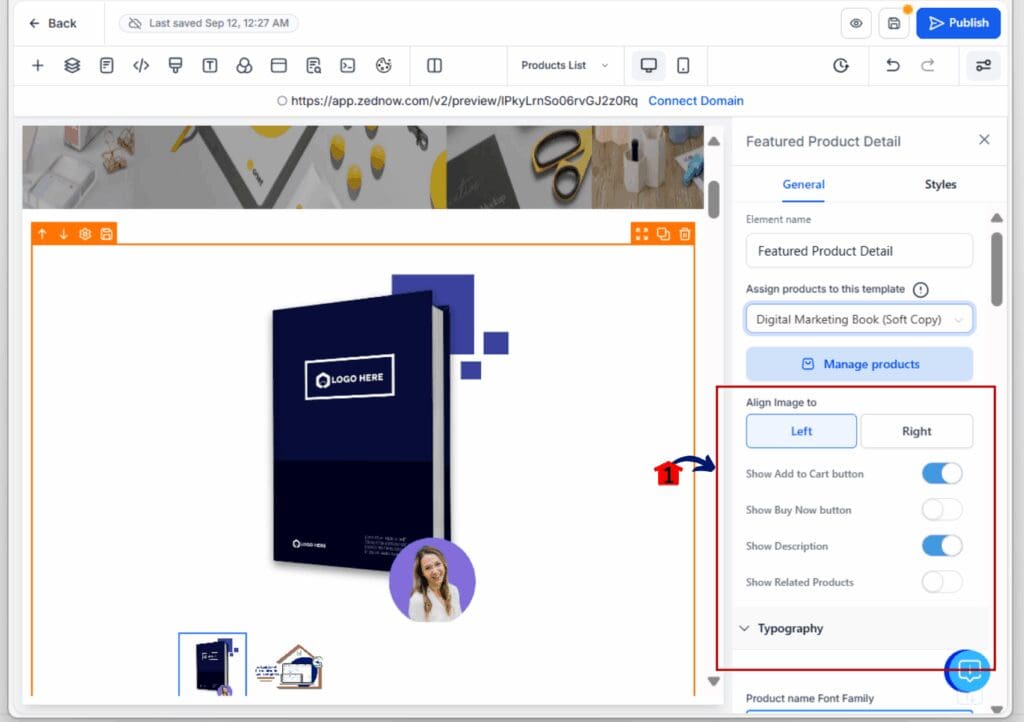
Task: Click the save icon near Publish
Action: point(893,22)
